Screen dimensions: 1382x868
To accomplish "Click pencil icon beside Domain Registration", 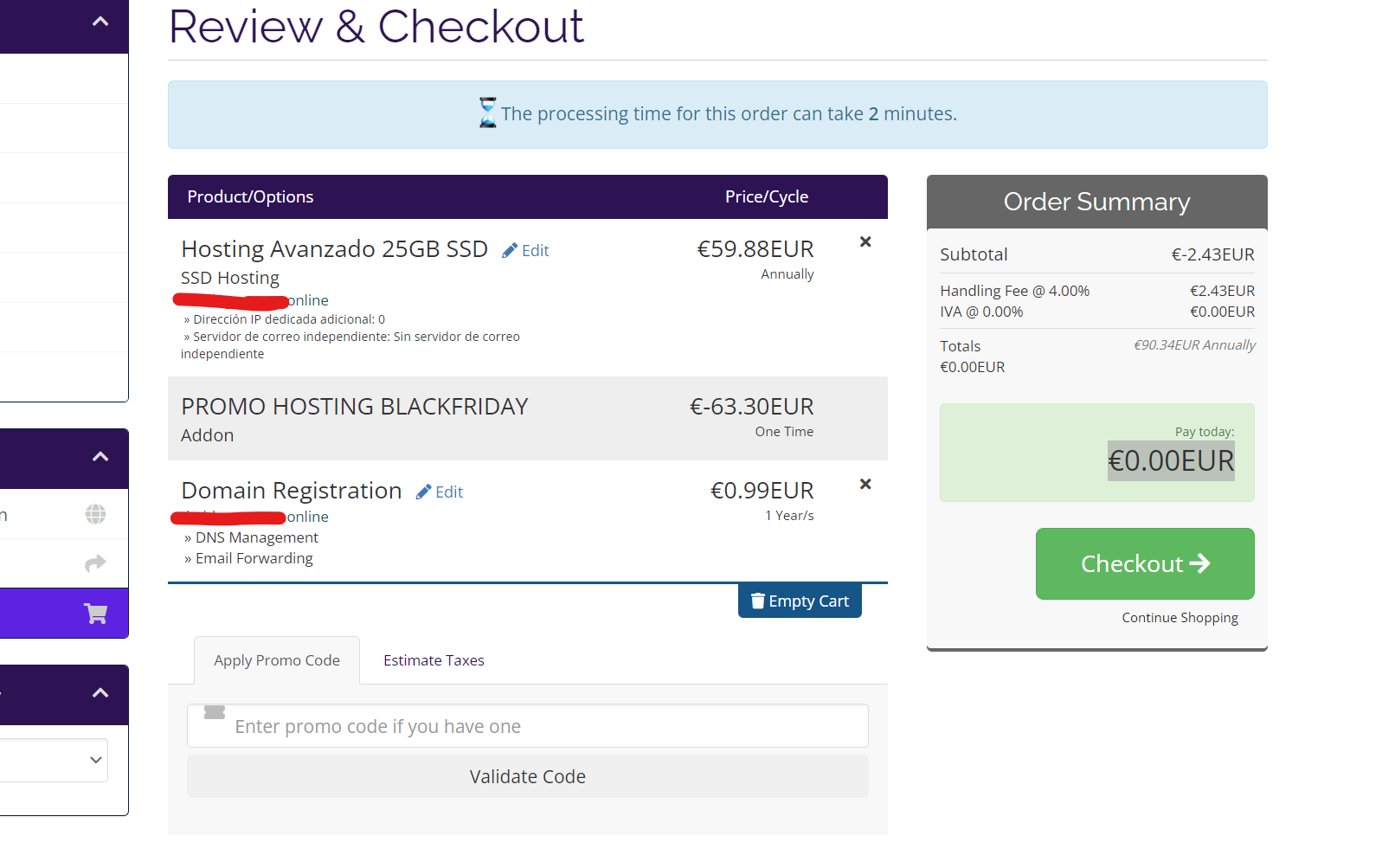I will [x=423, y=492].
